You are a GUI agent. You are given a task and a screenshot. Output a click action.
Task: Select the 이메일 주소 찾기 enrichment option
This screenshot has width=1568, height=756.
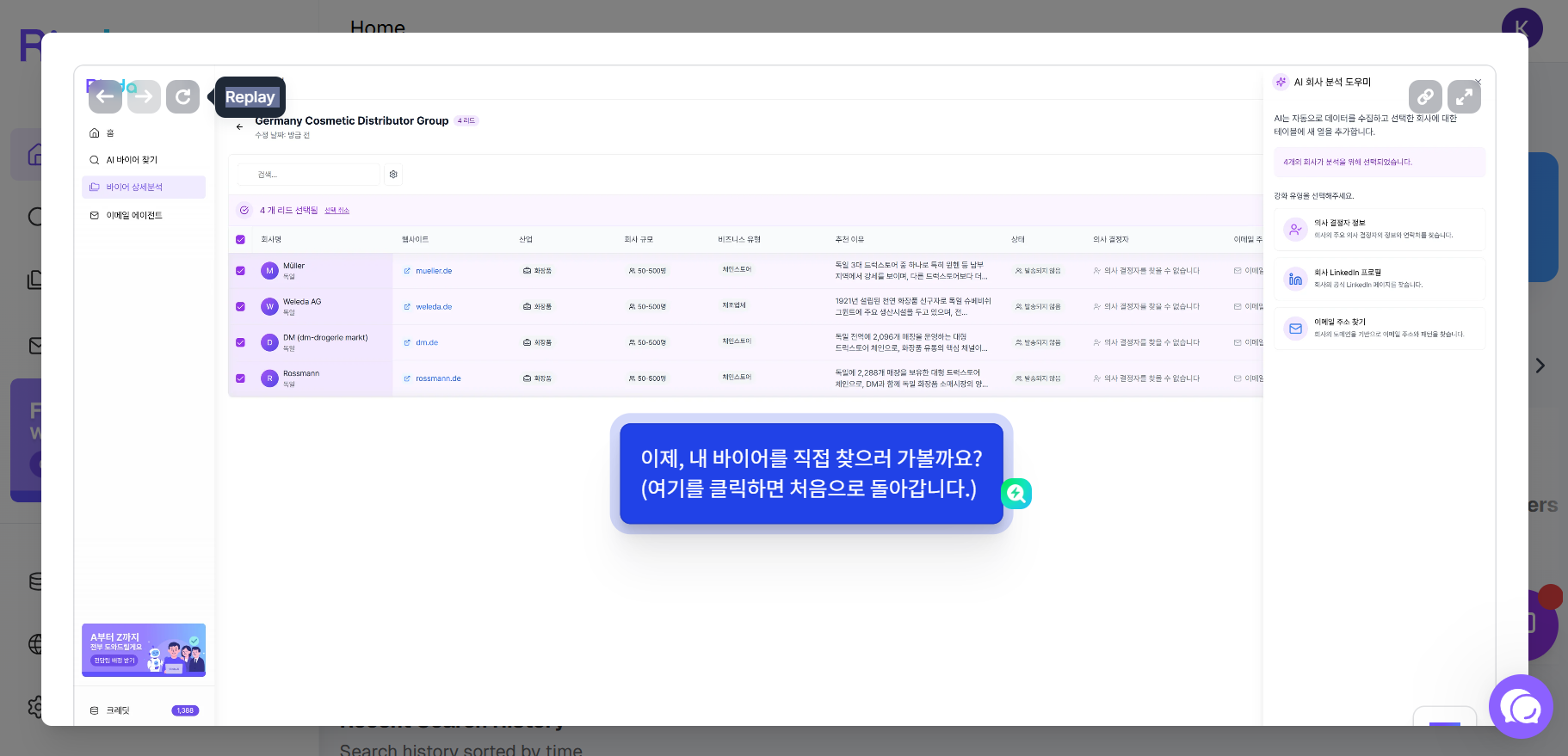coord(1380,329)
